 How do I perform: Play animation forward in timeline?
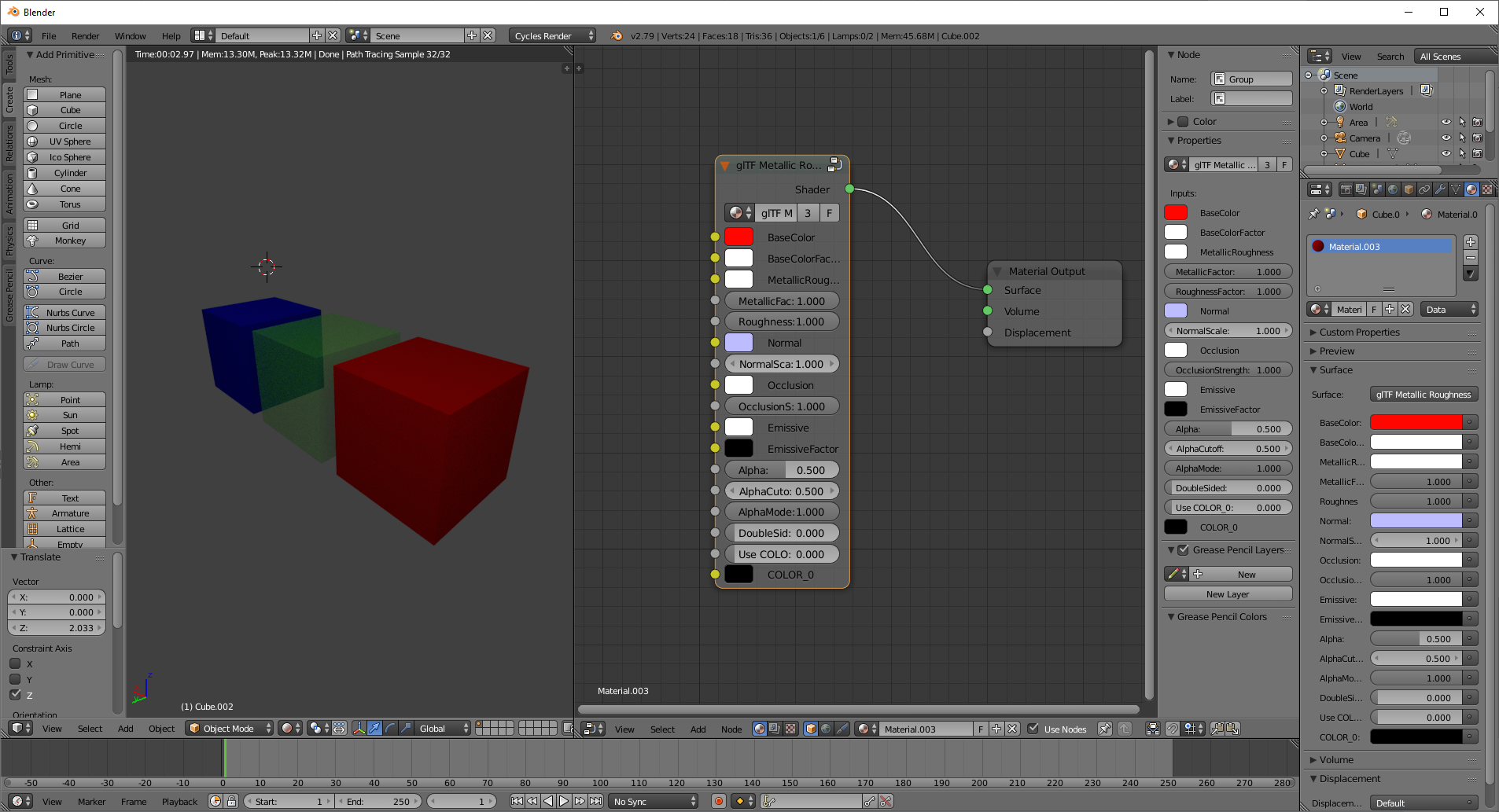pyautogui.click(x=564, y=801)
